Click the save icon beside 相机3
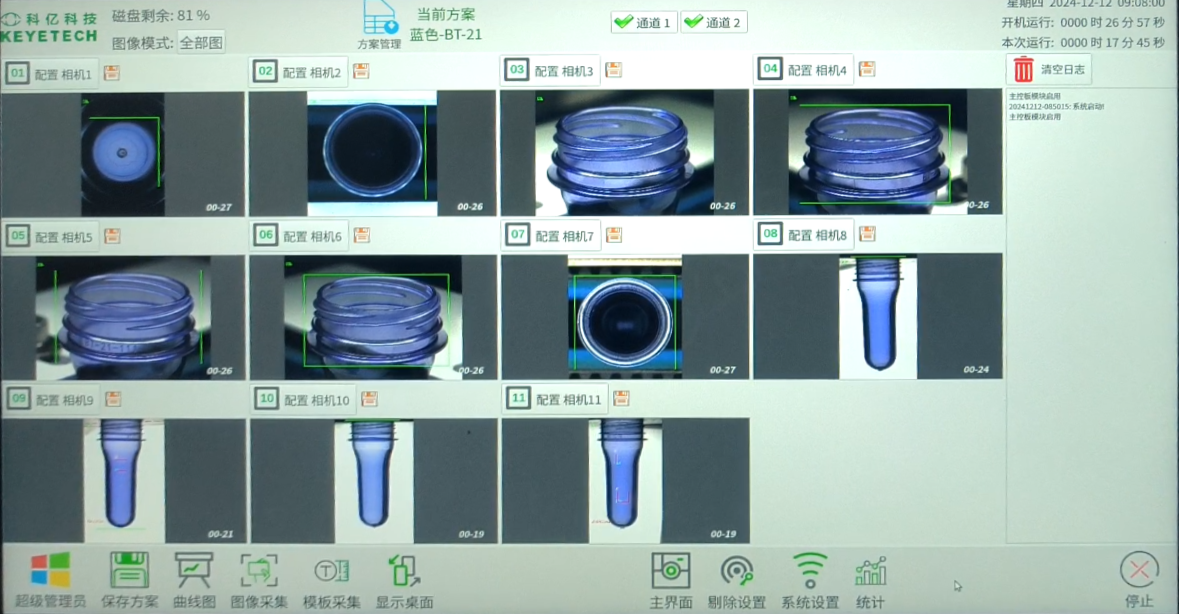 [x=614, y=70]
